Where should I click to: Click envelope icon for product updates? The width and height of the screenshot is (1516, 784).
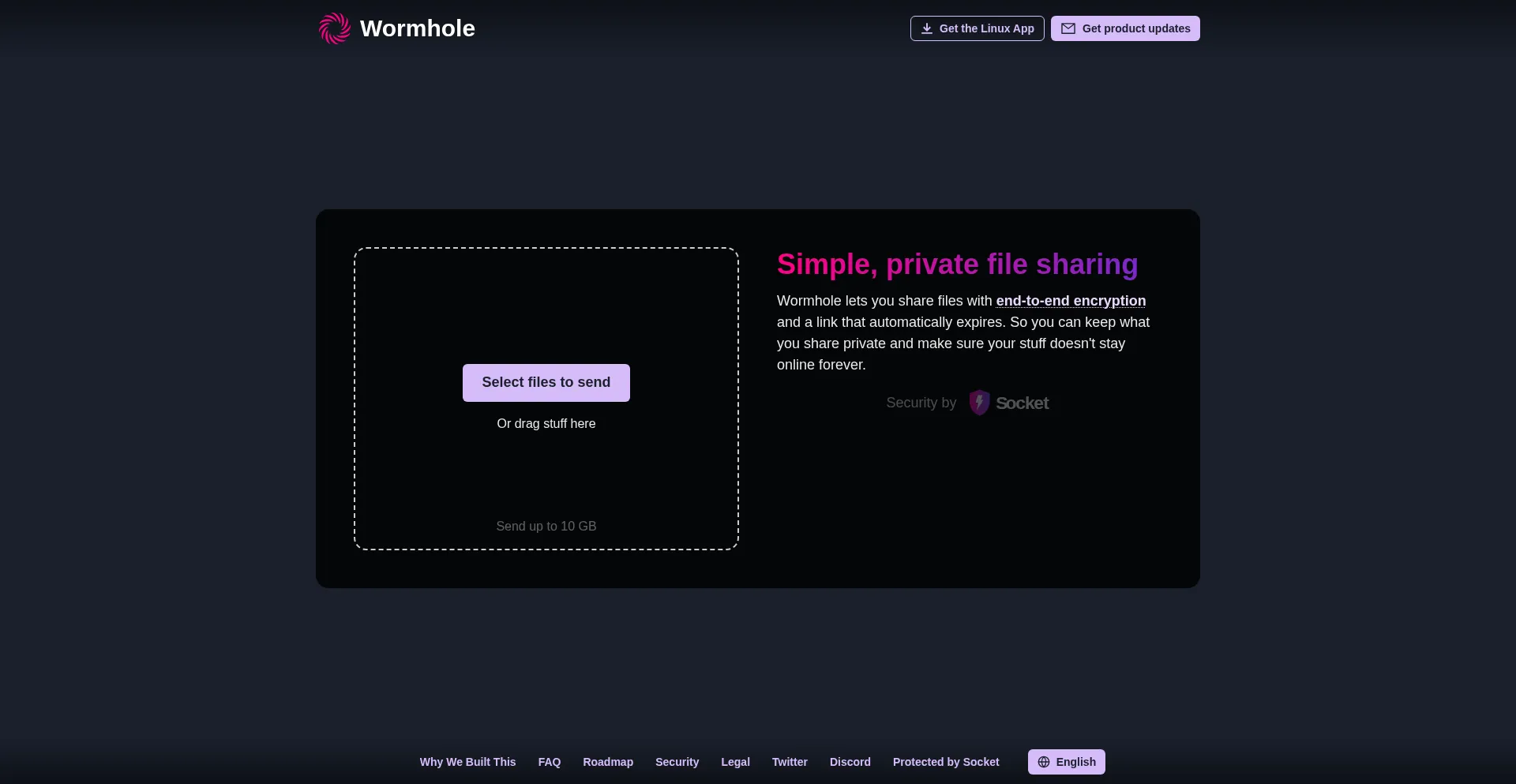click(x=1068, y=28)
